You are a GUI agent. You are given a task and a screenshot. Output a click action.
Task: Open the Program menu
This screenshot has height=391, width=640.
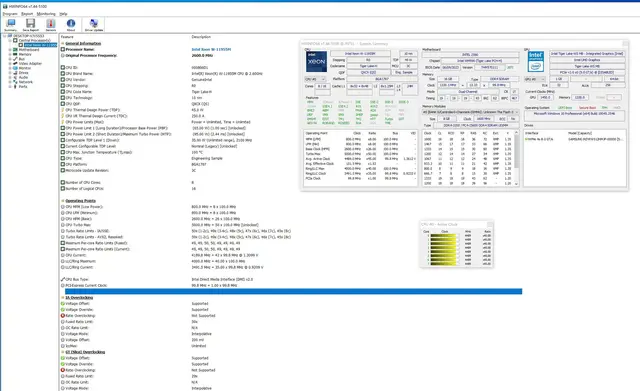10,14
